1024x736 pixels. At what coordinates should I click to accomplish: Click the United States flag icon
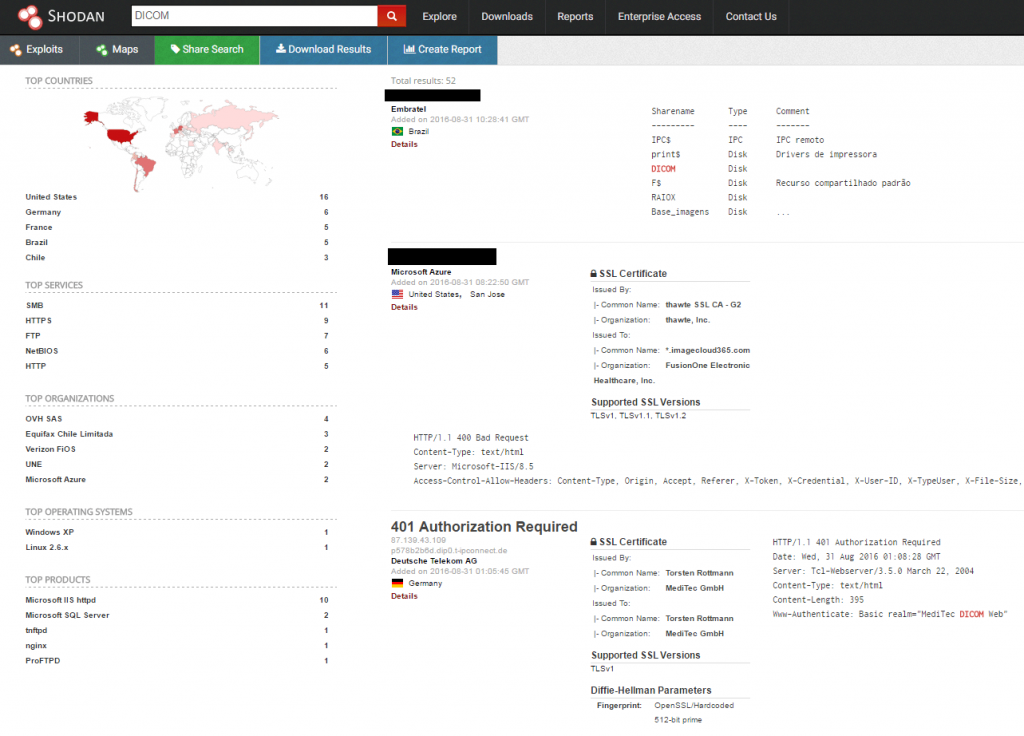pos(397,295)
